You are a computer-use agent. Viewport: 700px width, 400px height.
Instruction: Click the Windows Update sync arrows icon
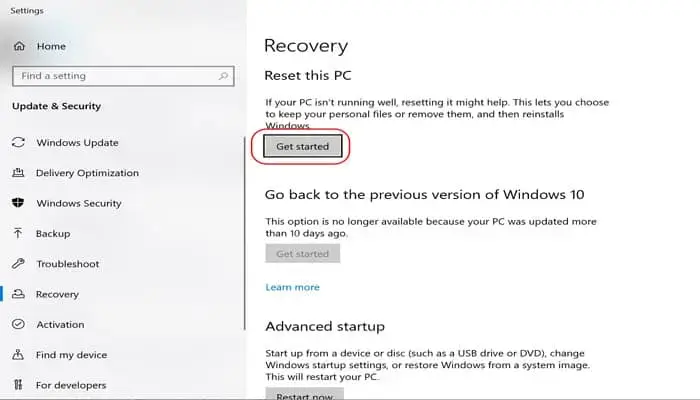(18, 143)
